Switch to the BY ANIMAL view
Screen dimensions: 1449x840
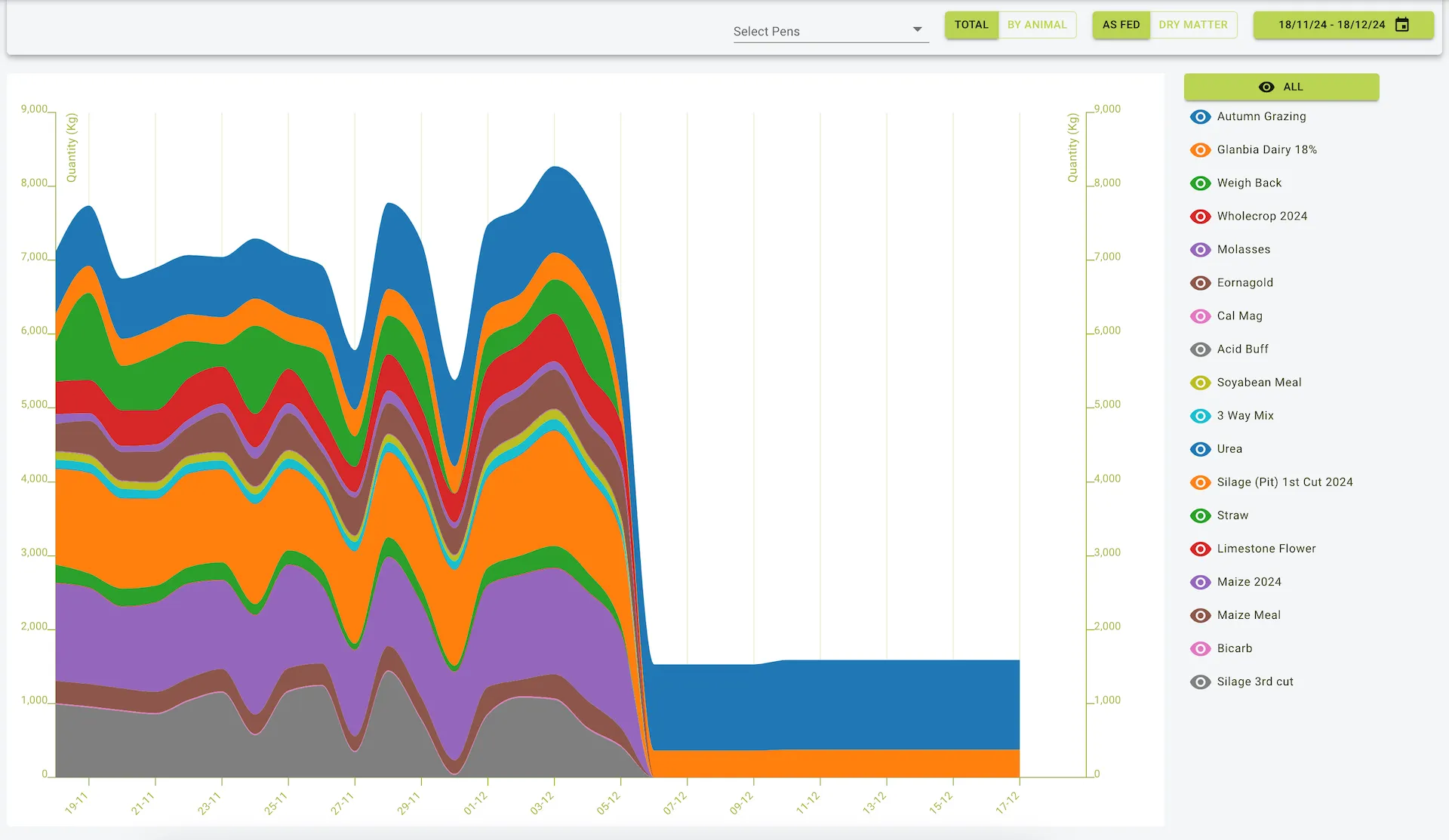1038,24
